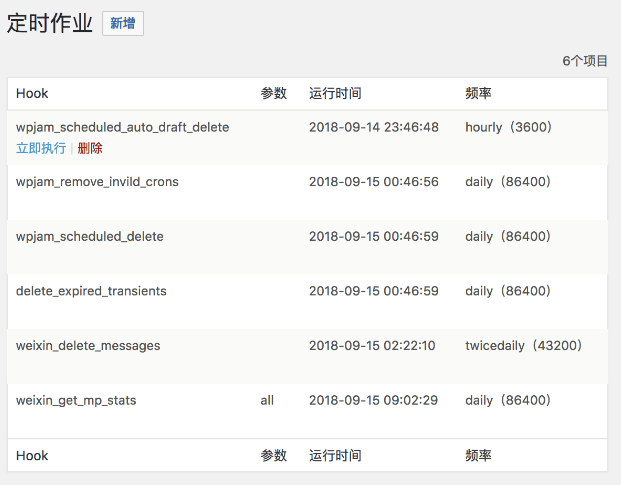Click the 'all' parameter of weixin_get_mp_stats
621x485 pixels.
click(267, 400)
